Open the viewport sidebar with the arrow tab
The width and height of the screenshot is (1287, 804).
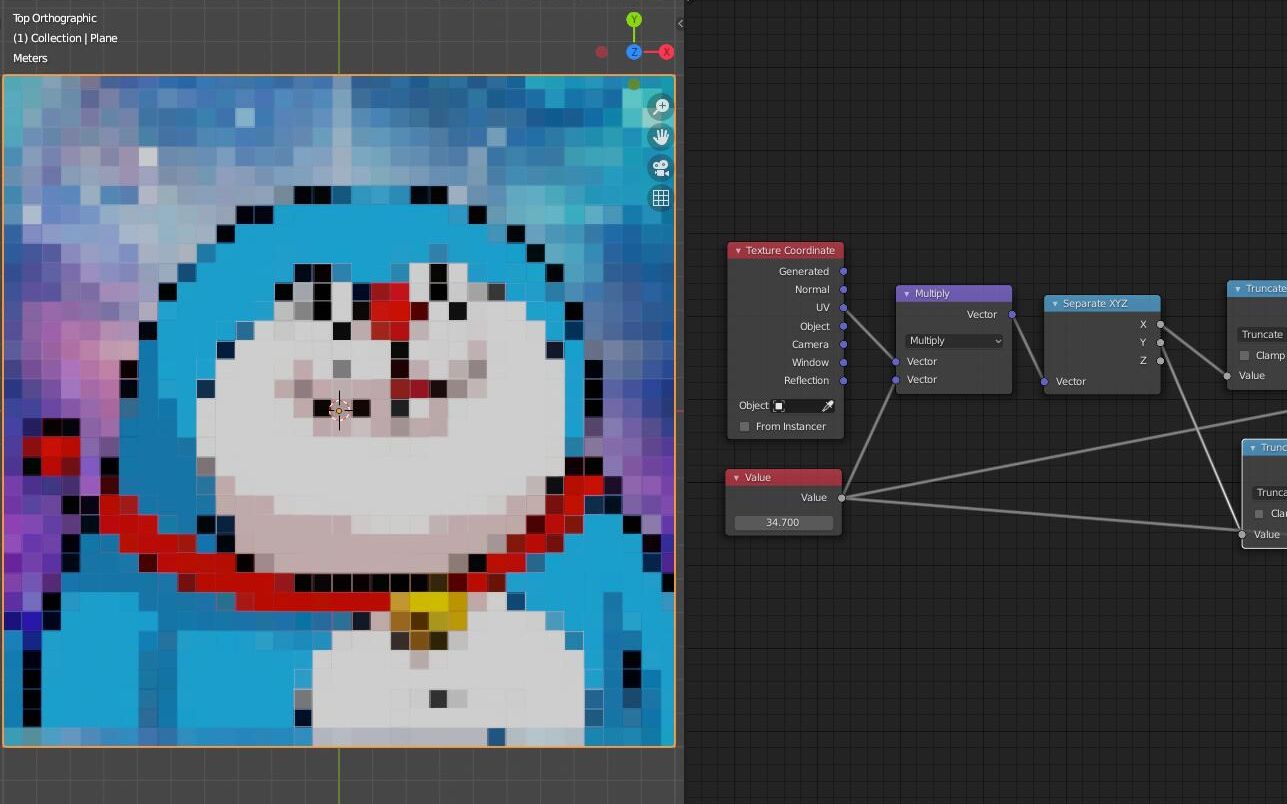680,23
